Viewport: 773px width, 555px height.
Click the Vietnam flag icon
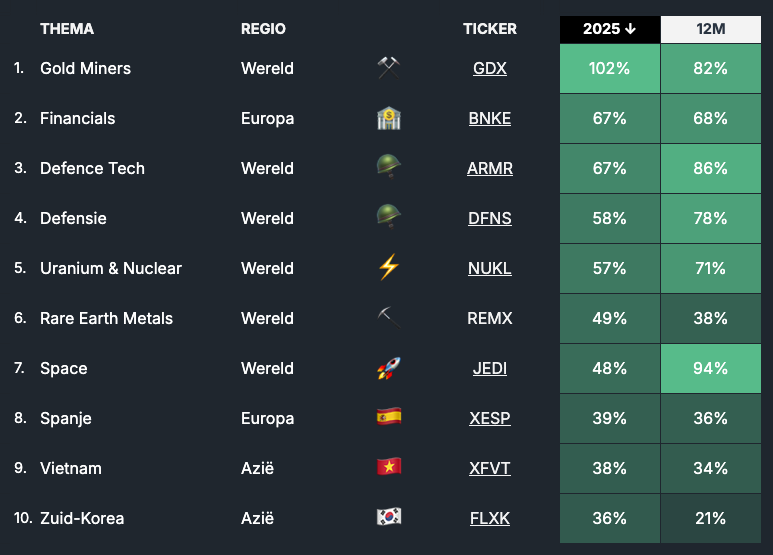[x=388, y=468]
